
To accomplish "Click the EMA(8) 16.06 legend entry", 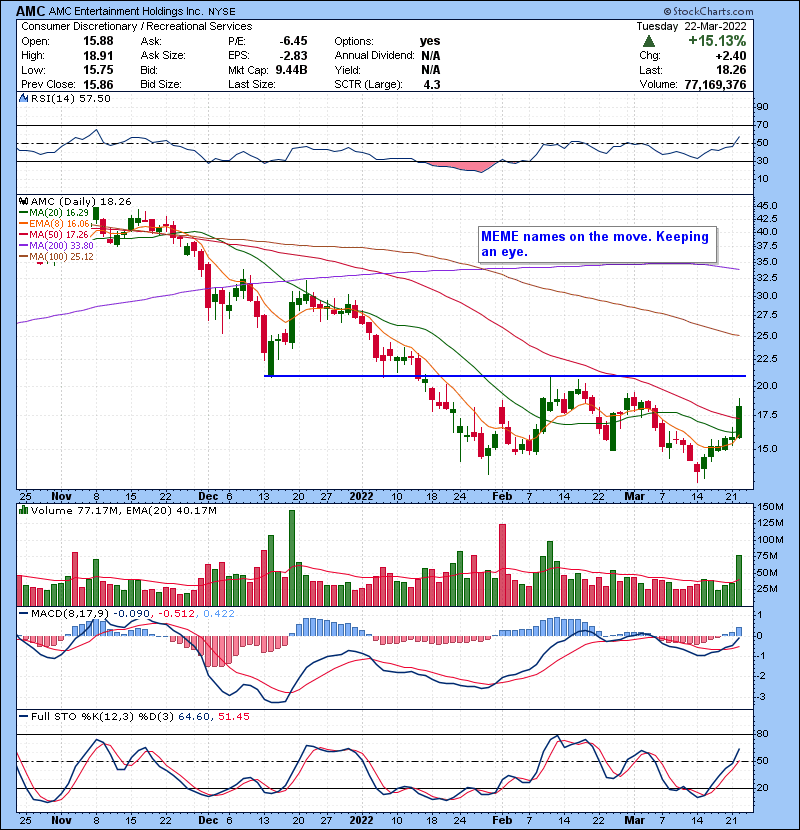I will point(55,224).
